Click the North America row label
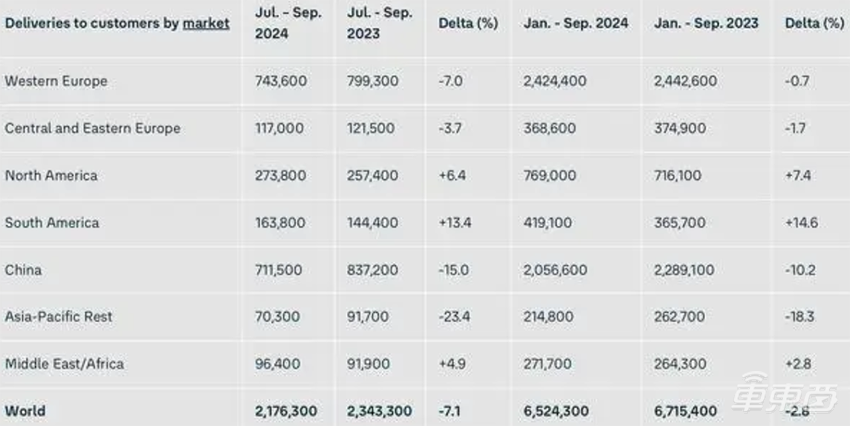 pos(52,175)
